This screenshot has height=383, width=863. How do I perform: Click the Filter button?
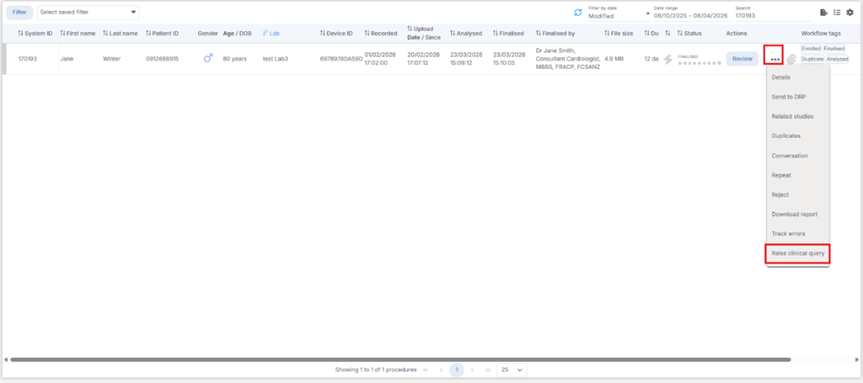(19, 12)
